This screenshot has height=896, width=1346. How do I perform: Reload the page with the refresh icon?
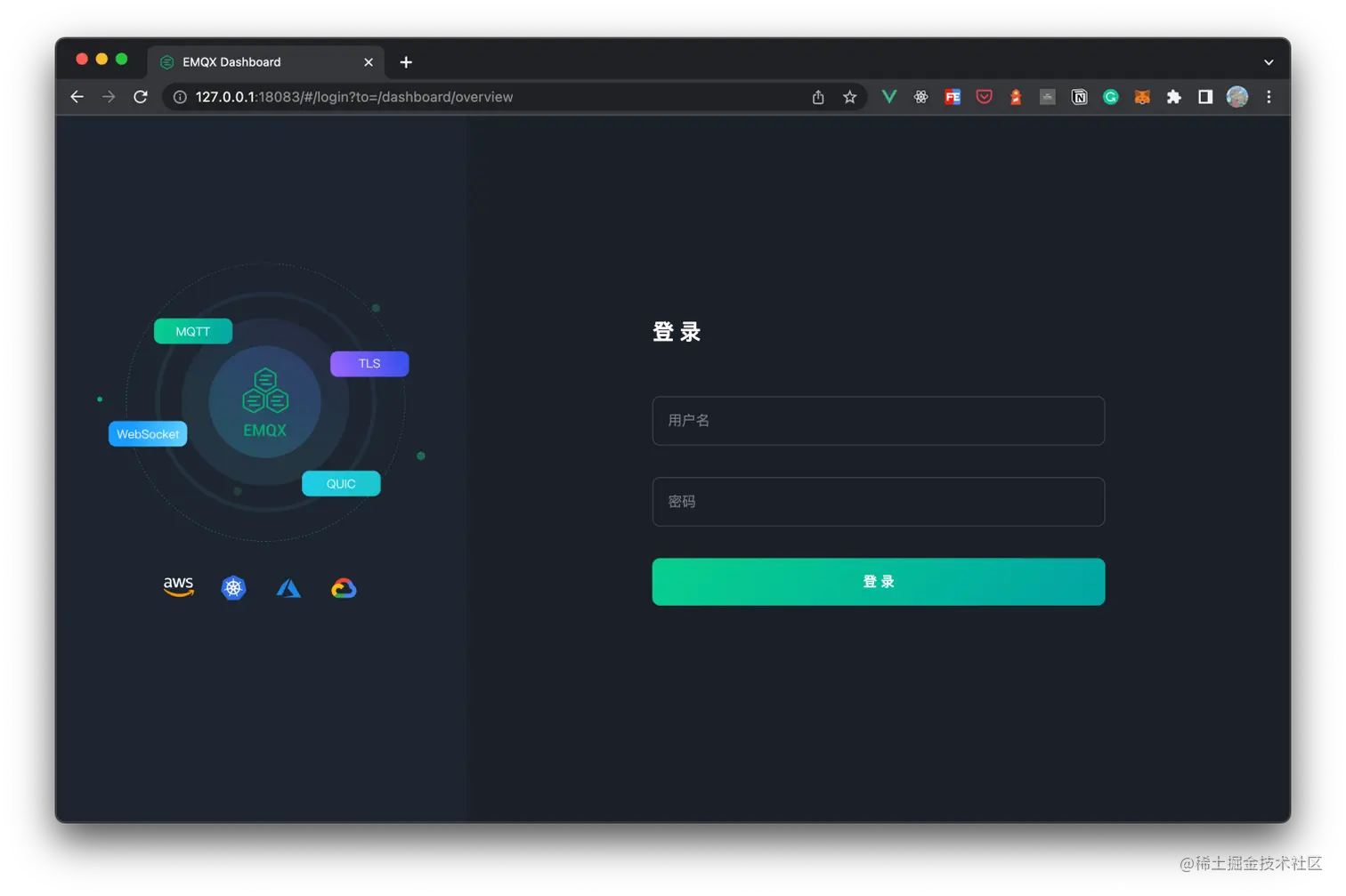(x=140, y=97)
